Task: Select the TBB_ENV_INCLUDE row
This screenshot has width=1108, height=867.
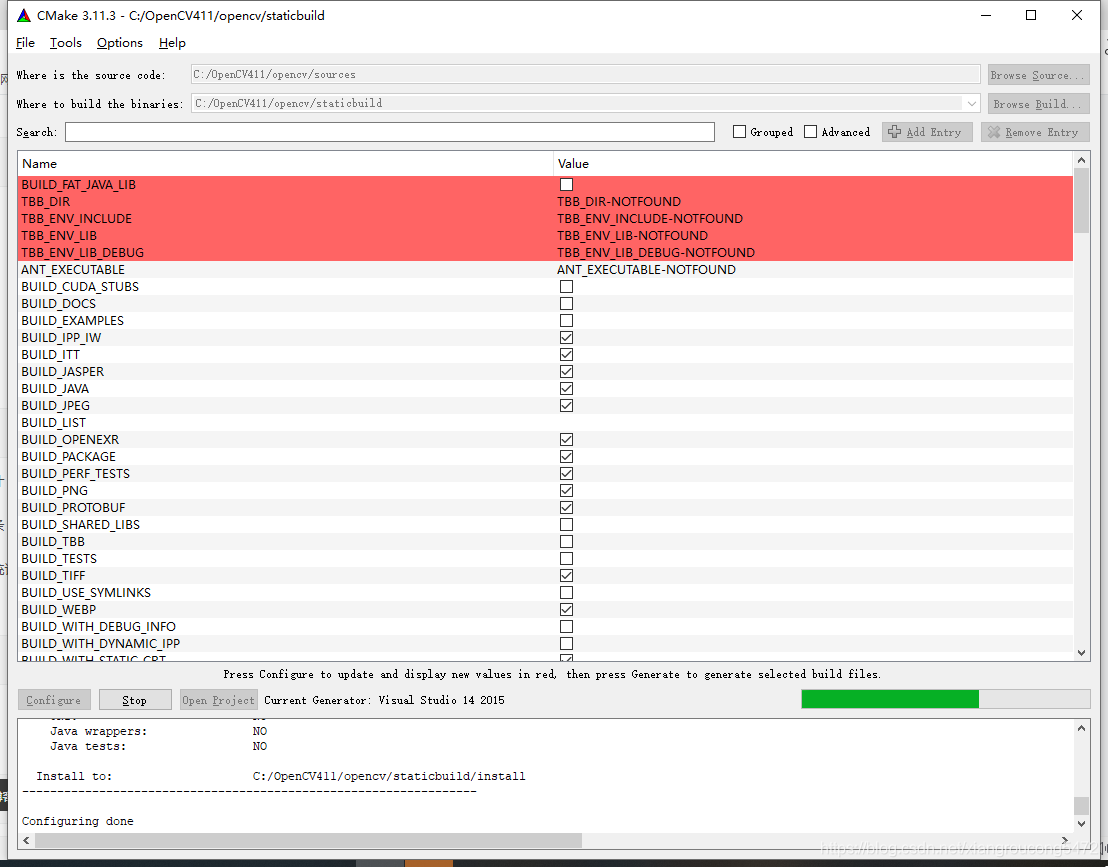Action: (x=546, y=218)
